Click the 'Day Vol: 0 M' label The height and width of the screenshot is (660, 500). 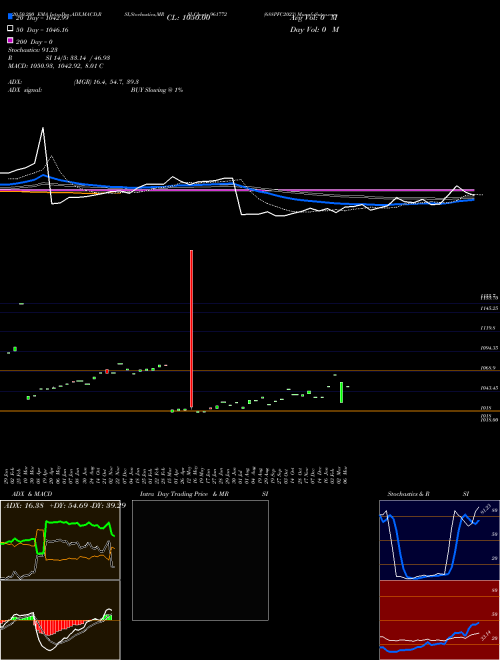pos(314,30)
